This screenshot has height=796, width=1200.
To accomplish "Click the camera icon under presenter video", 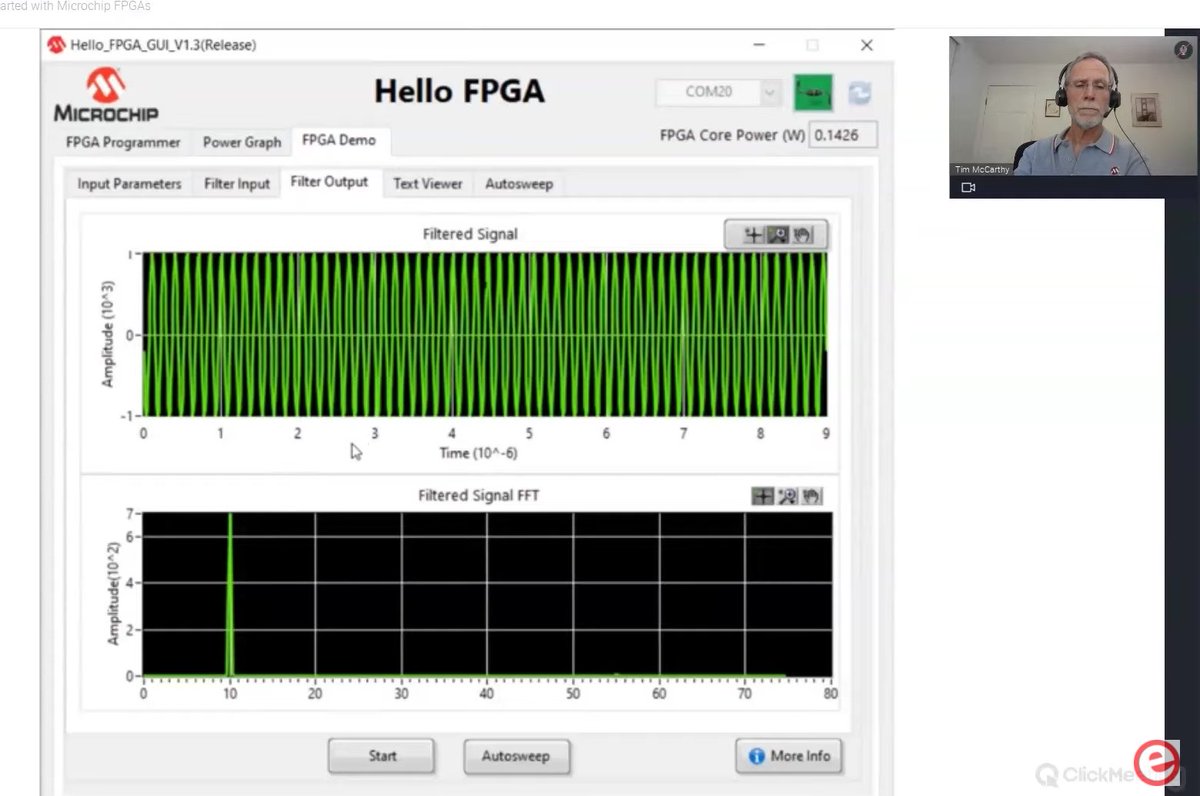I will (968, 187).
